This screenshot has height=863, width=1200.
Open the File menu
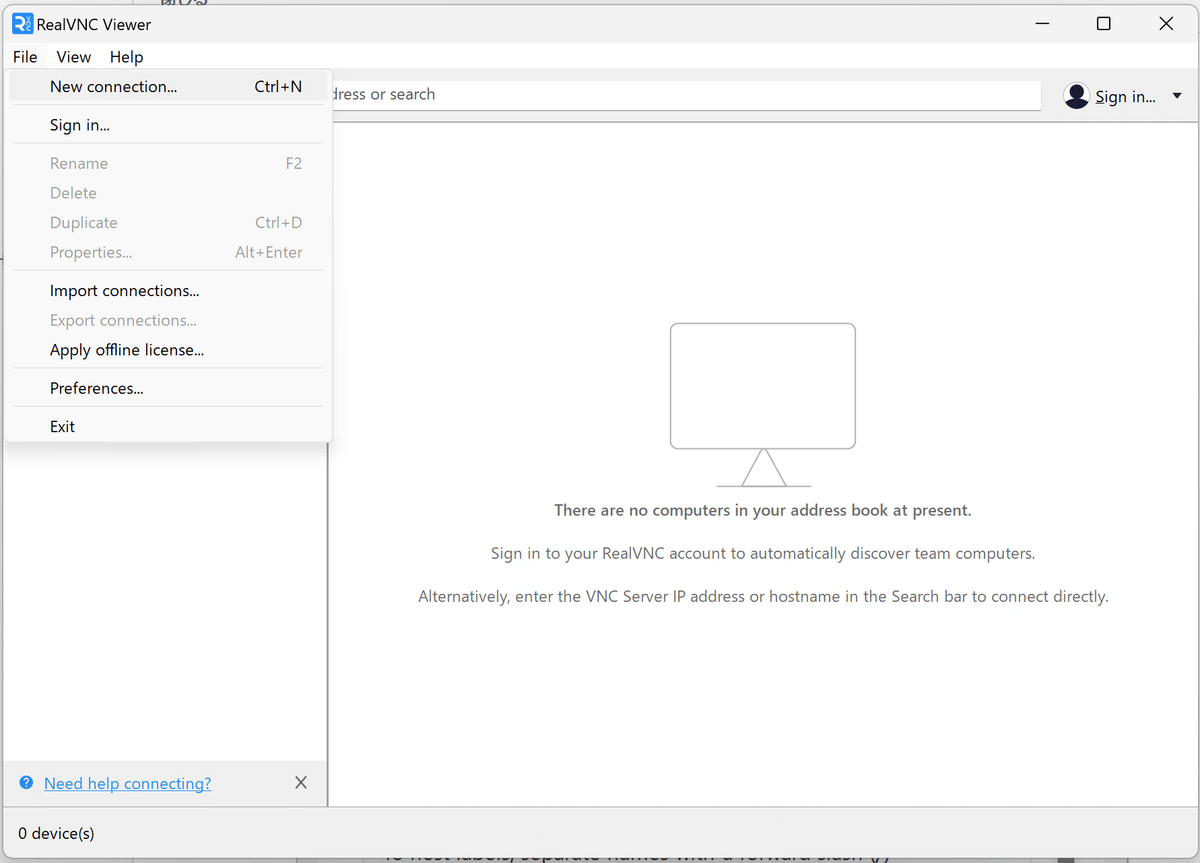(25, 57)
